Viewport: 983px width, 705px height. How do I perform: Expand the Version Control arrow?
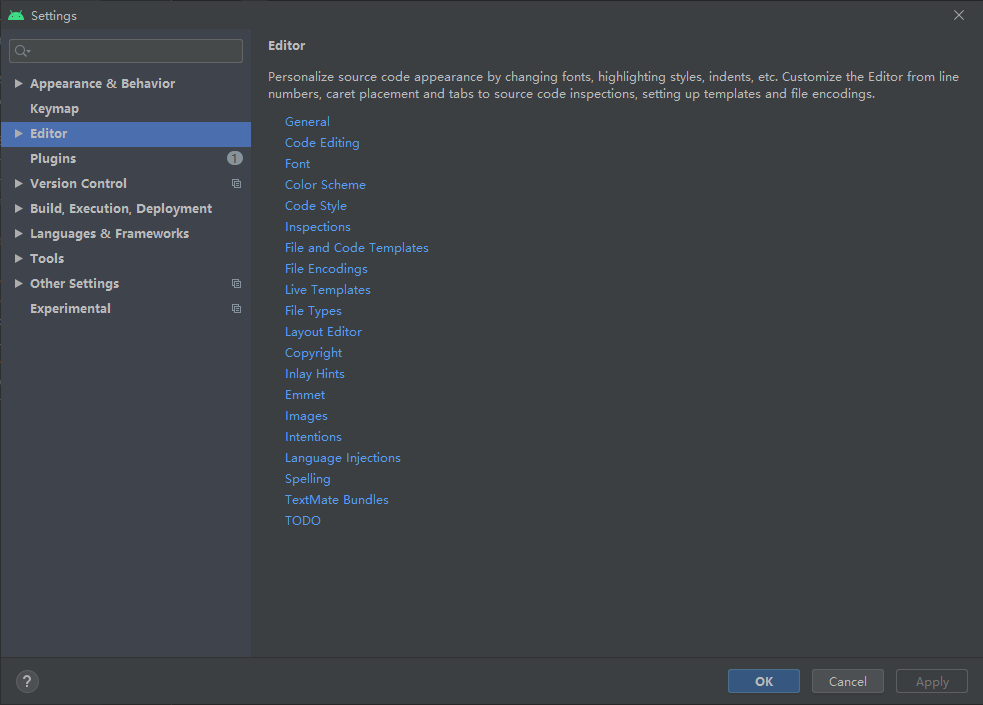pyautogui.click(x=19, y=184)
